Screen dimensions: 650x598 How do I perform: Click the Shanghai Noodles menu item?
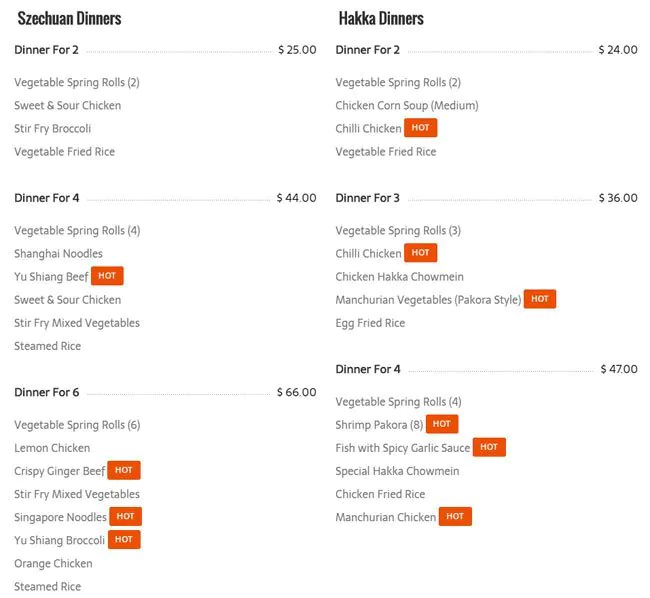tap(58, 253)
